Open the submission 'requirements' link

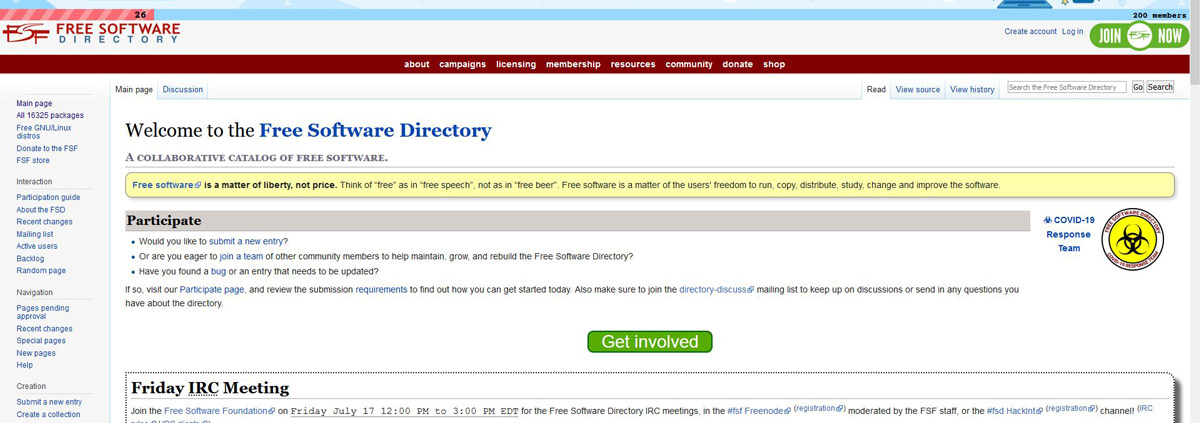[381, 289]
